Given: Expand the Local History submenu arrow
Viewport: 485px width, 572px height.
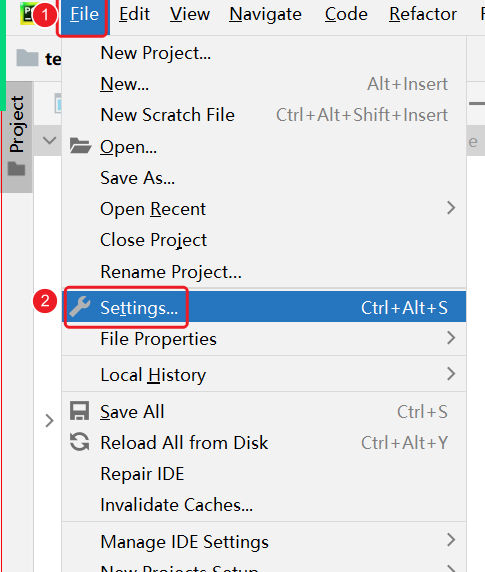Looking at the screenshot, I should [x=451, y=374].
